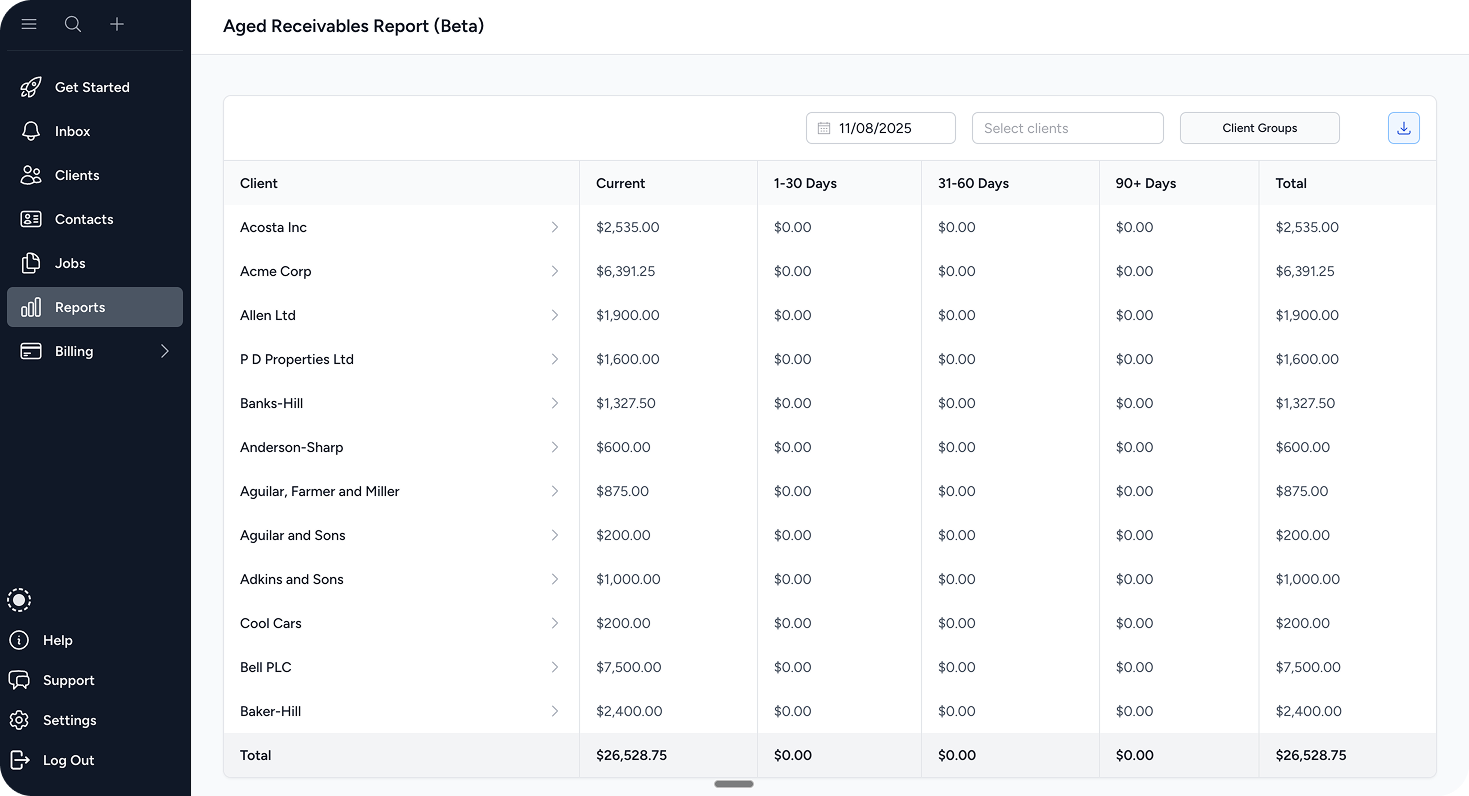Click Banks-Hill current amount $1,327.50
Image resolution: width=1469 pixels, height=796 pixels.
pyautogui.click(x=626, y=403)
